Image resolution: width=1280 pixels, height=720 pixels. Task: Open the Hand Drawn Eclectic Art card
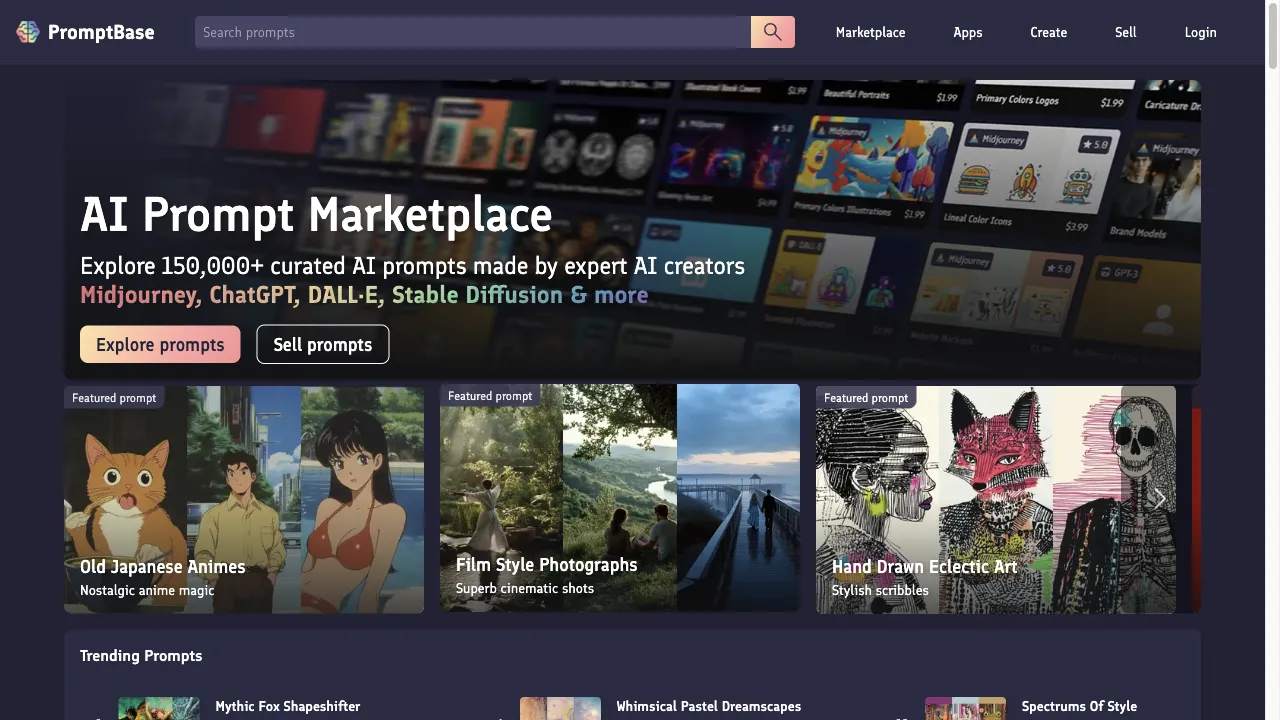click(996, 499)
